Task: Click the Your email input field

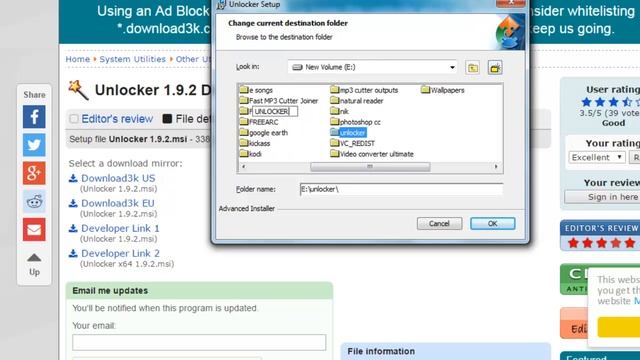Action: pos(199,342)
